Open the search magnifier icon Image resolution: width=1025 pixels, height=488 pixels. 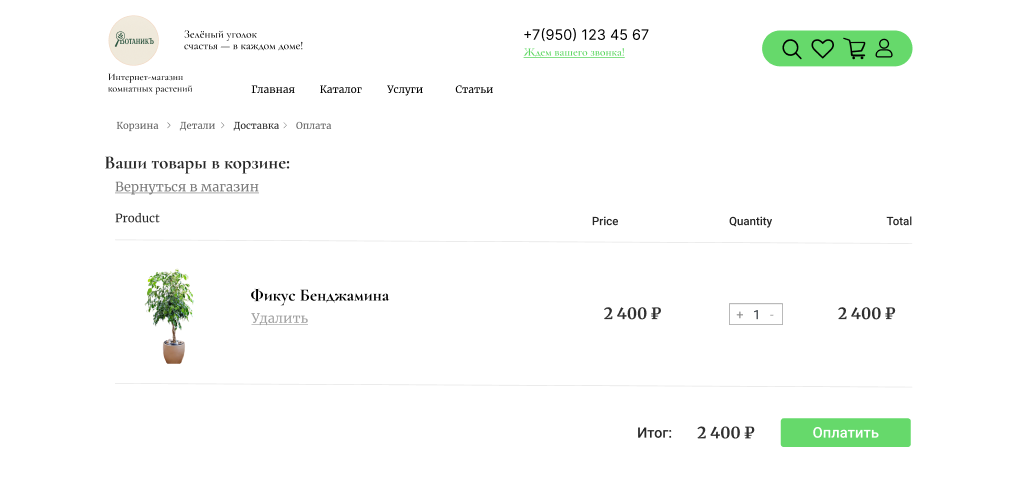tap(792, 49)
